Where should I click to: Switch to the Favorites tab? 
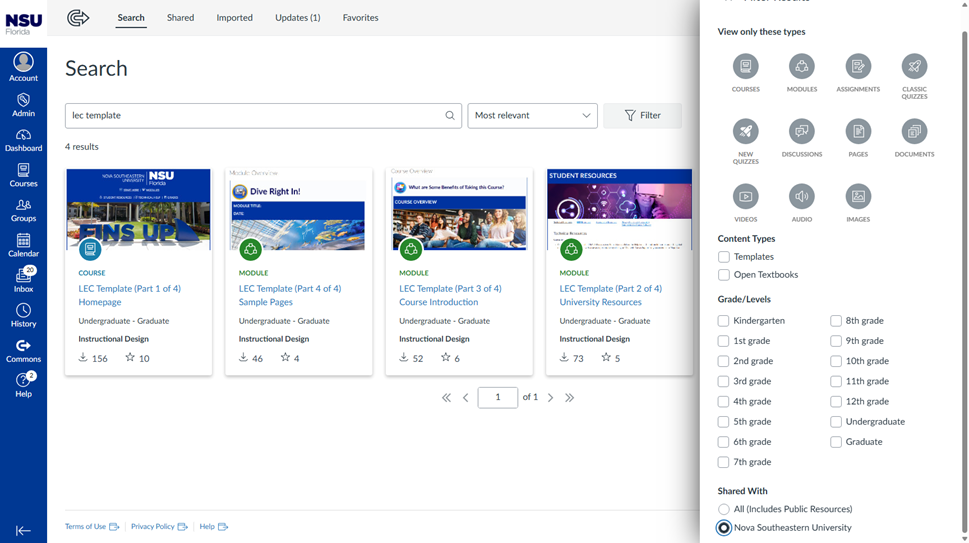pos(360,18)
